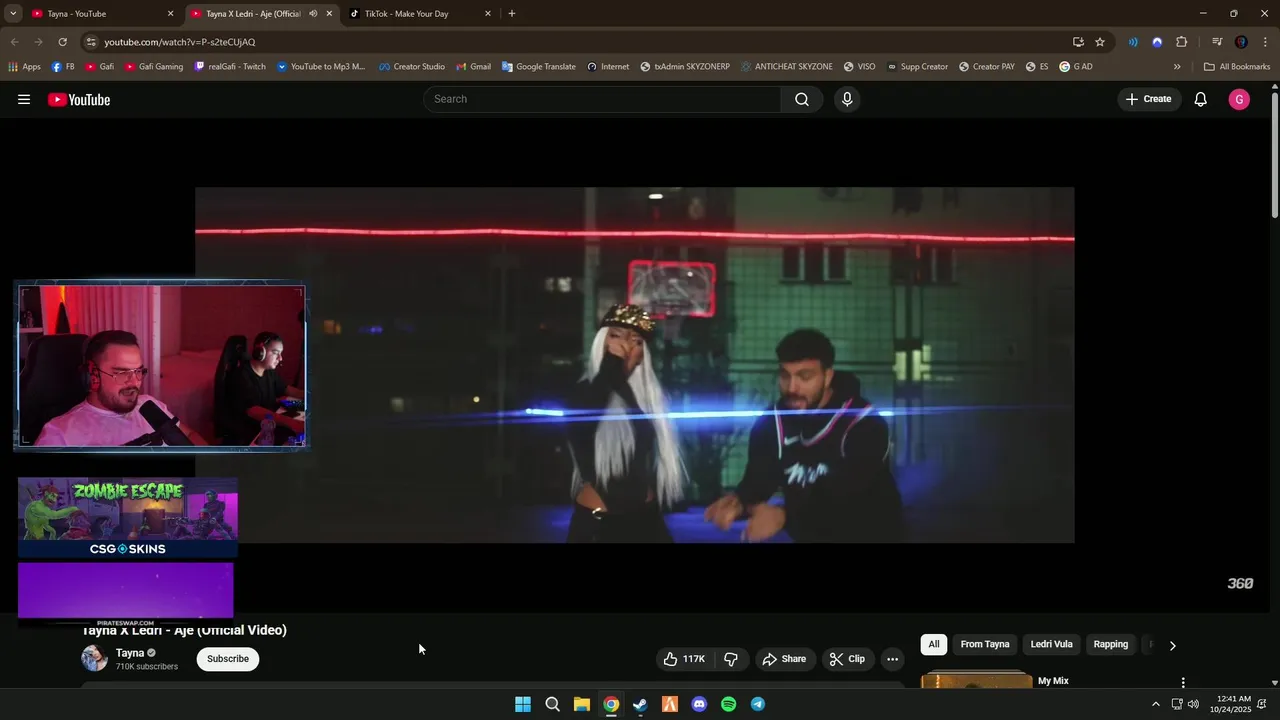This screenshot has height=720, width=1280.
Task: Click the music video player
Action: 635,365
